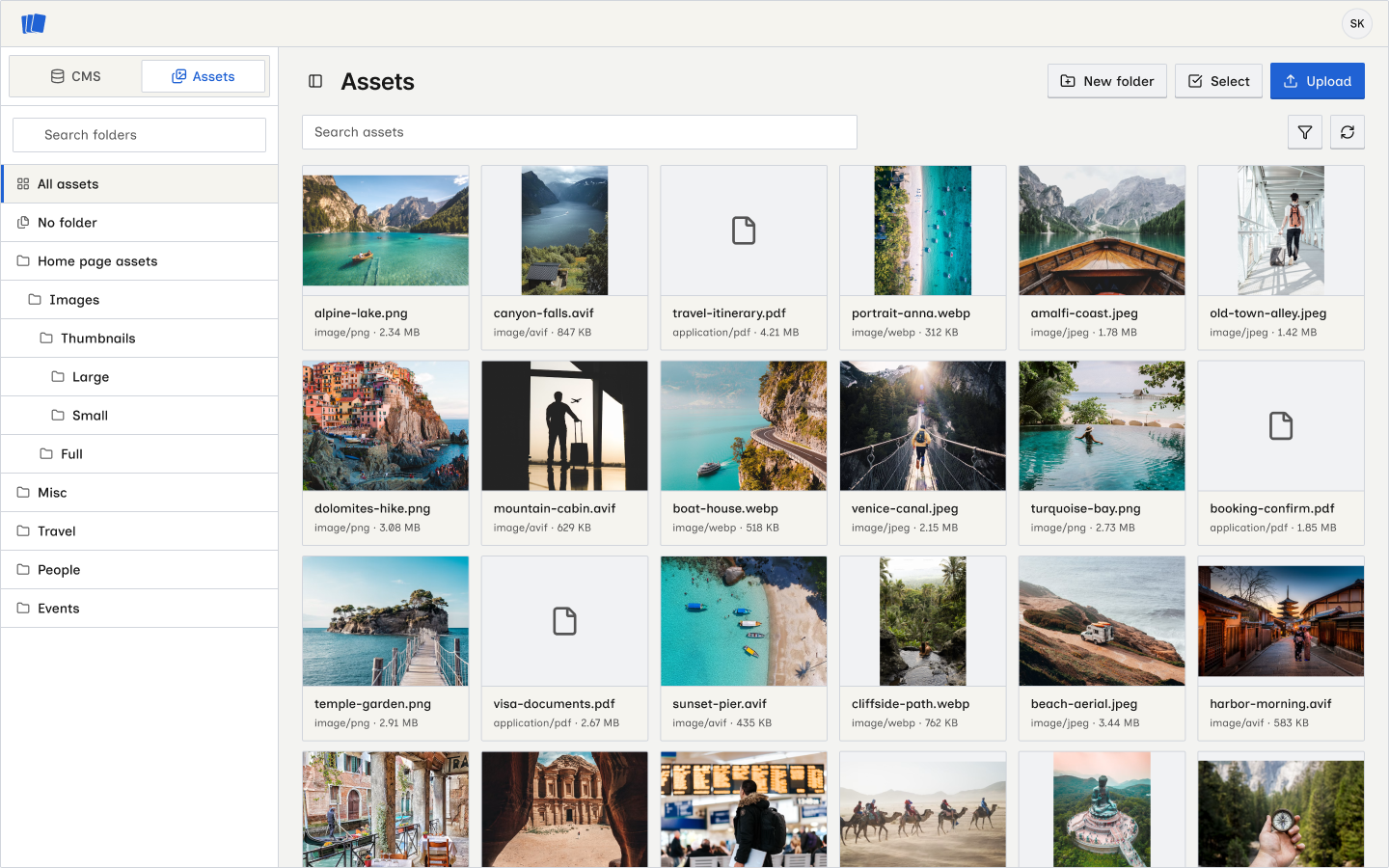Open the amalfi-coast.jpeg thumbnail
The image size is (1389, 868).
(1102, 231)
